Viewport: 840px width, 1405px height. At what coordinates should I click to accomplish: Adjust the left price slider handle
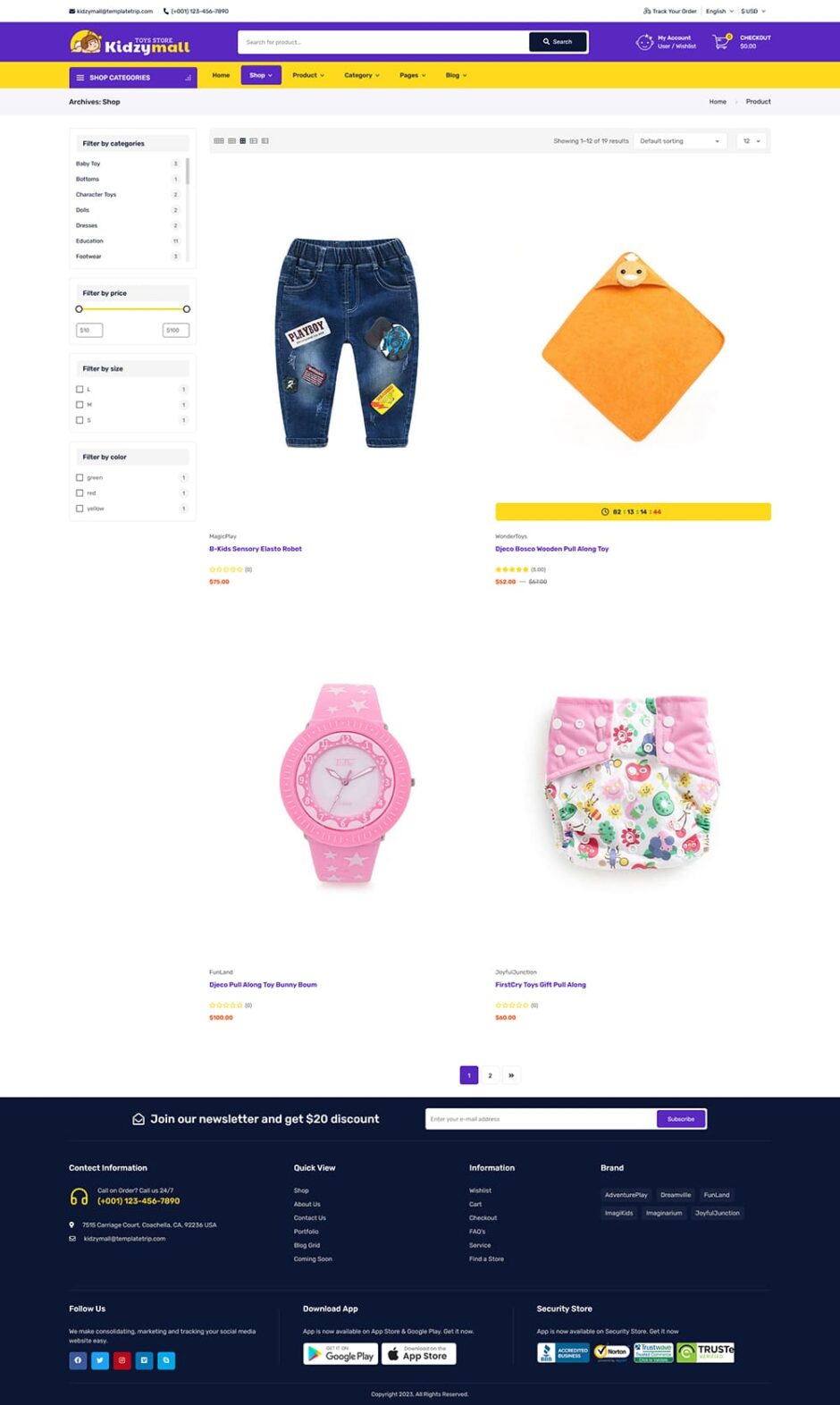(79, 309)
